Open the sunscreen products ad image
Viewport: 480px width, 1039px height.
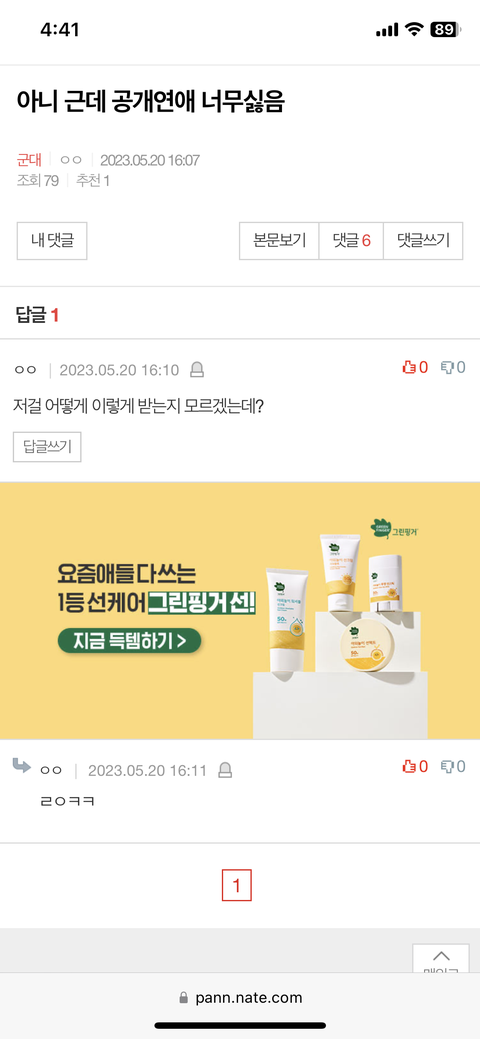tap(240, 610)
